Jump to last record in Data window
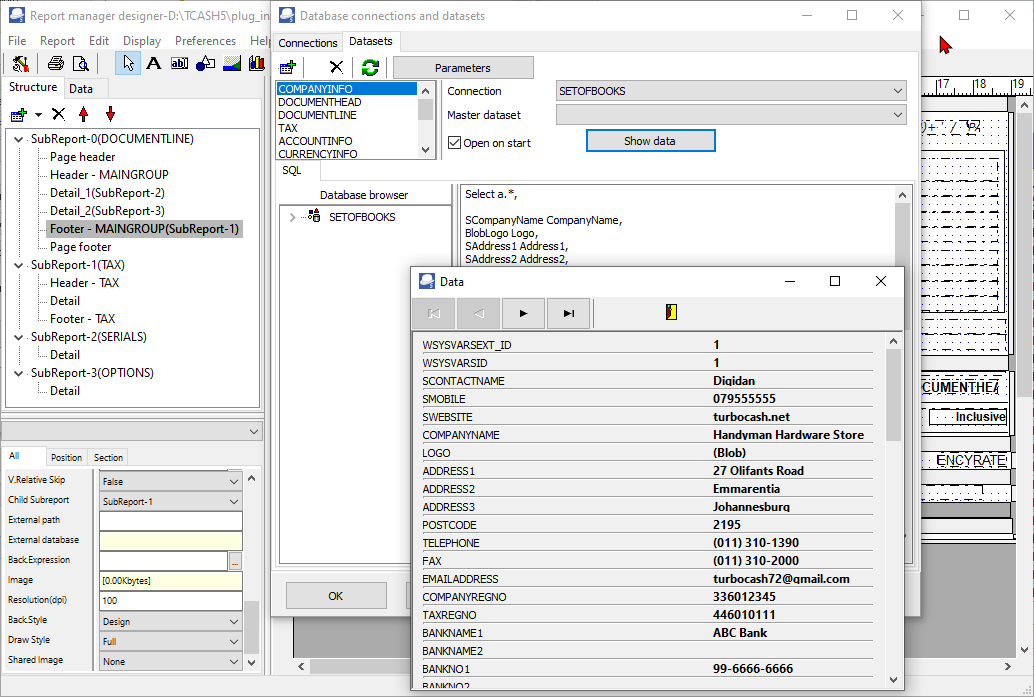Image resolution: width=1034 pixels, height=697 pixels. (x=568, y=313)
